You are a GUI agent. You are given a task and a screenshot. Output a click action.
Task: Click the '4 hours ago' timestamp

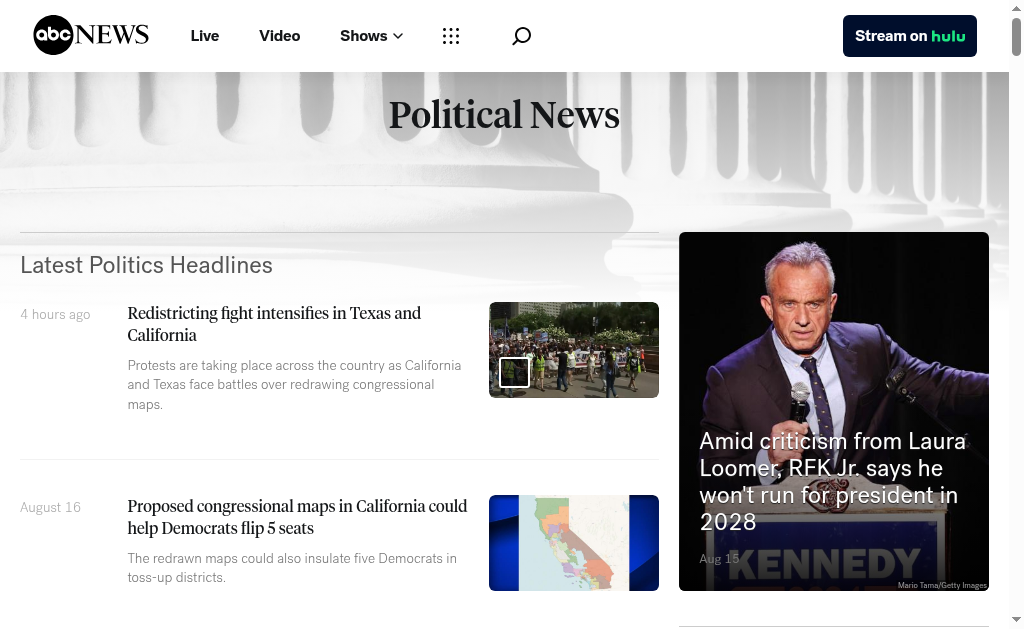coord(55,314)
